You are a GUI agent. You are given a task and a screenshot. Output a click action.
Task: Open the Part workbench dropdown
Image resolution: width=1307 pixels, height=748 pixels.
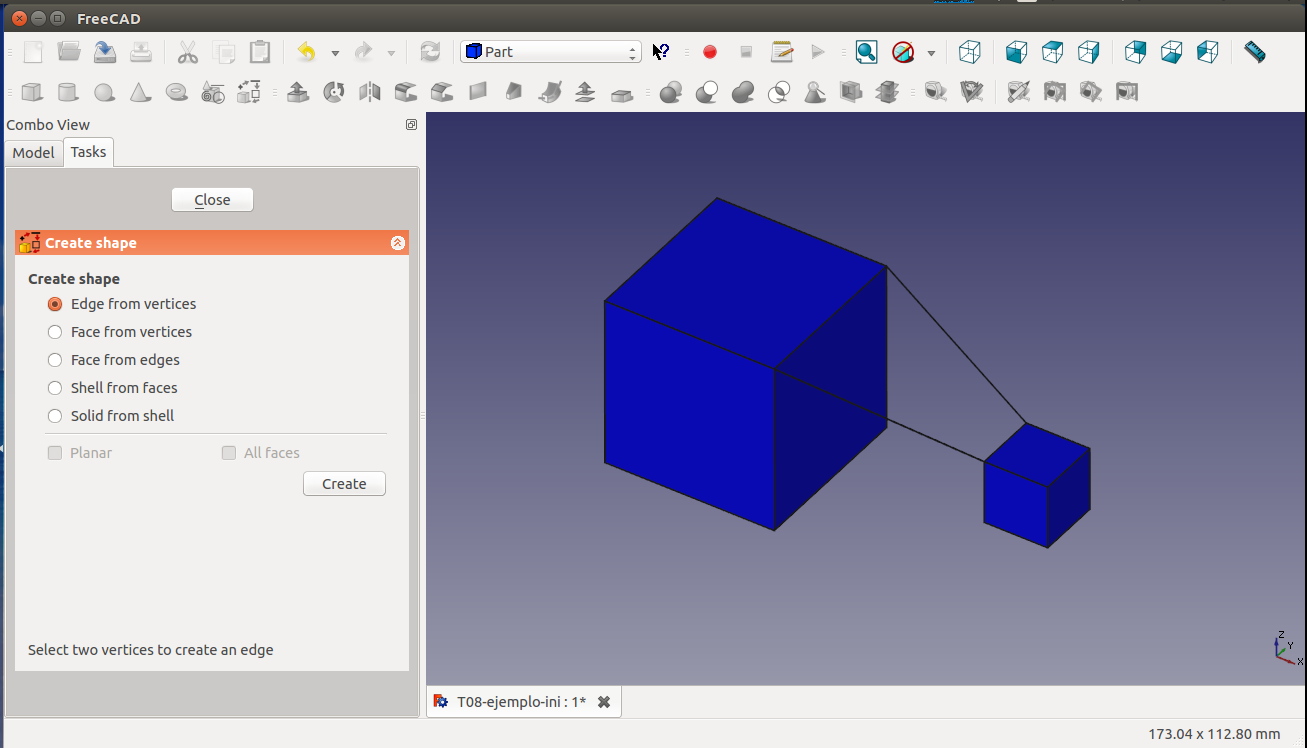pyautogui.click(x=550, y=52)
